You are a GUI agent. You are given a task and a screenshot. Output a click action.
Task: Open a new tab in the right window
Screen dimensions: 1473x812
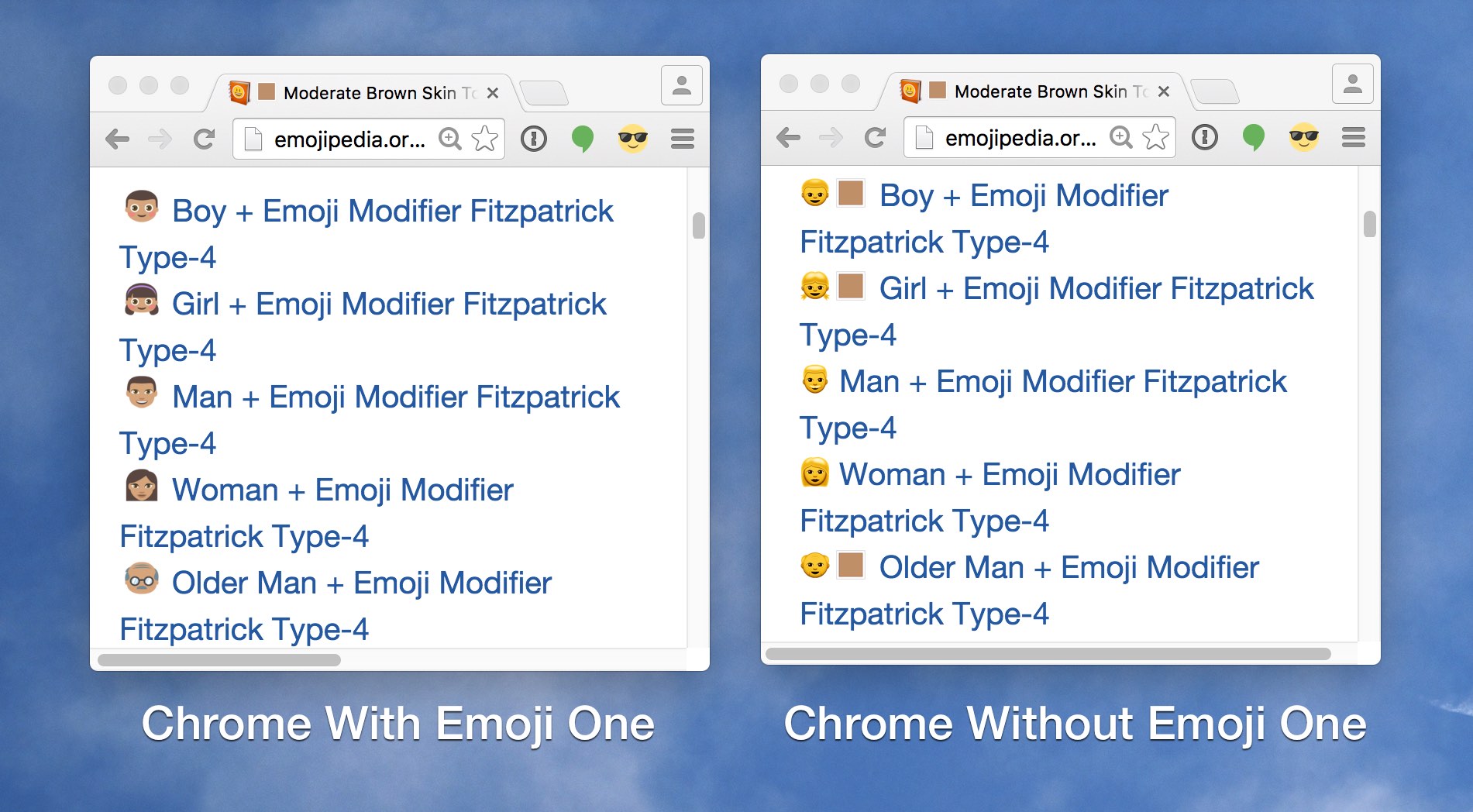coord(1216,91)
